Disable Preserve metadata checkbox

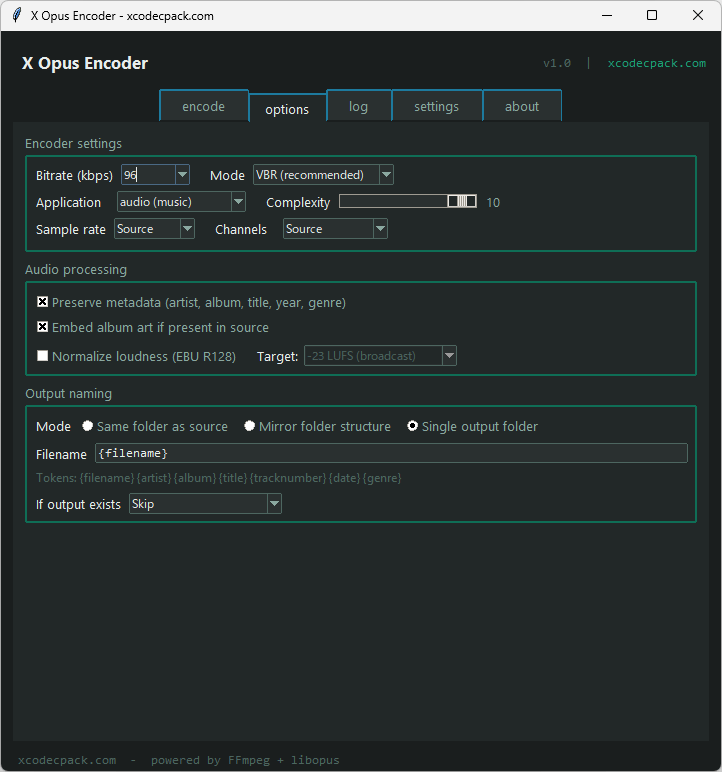tap(43, 302)
